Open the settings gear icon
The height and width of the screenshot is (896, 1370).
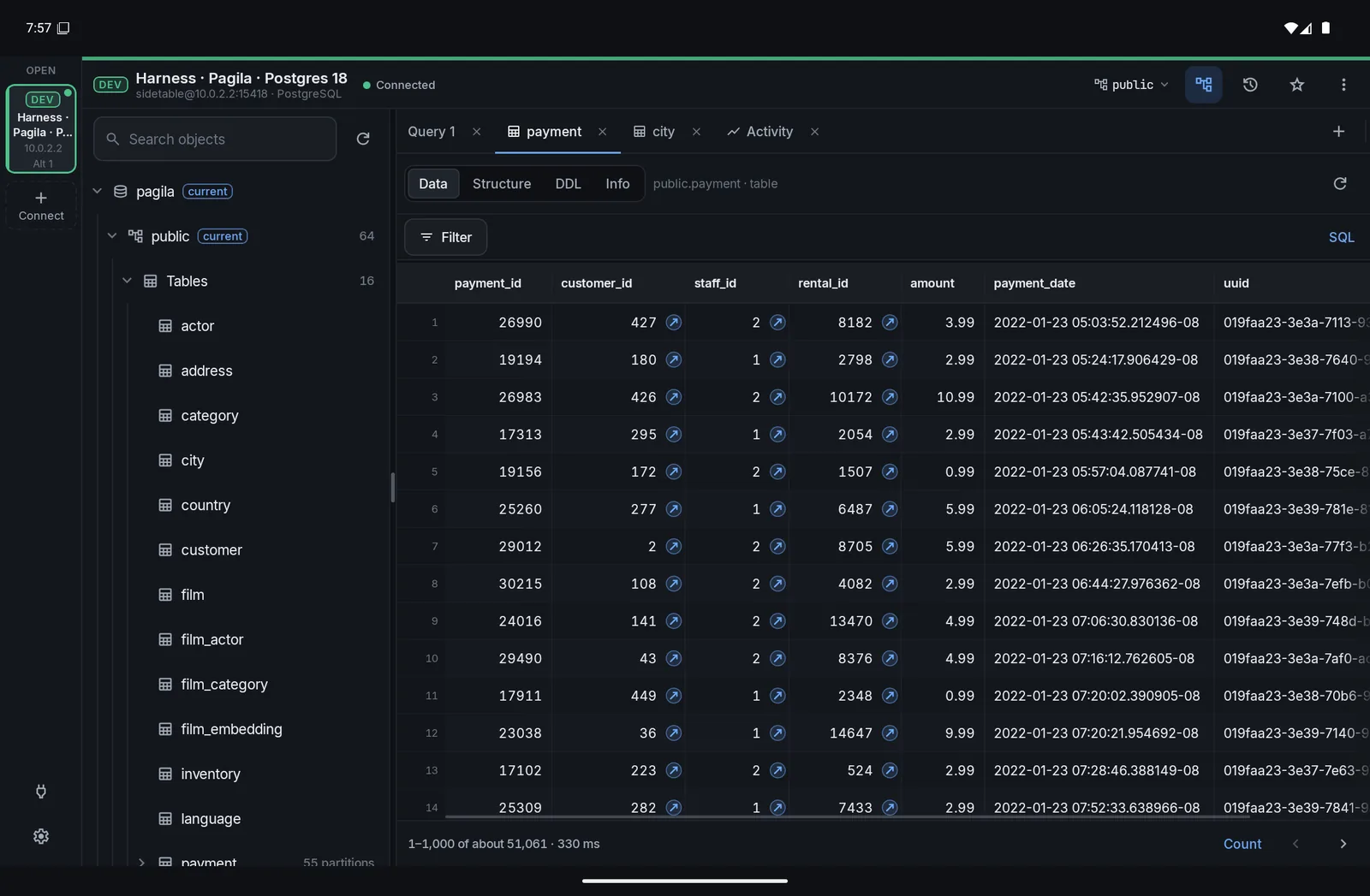(41, 836)
